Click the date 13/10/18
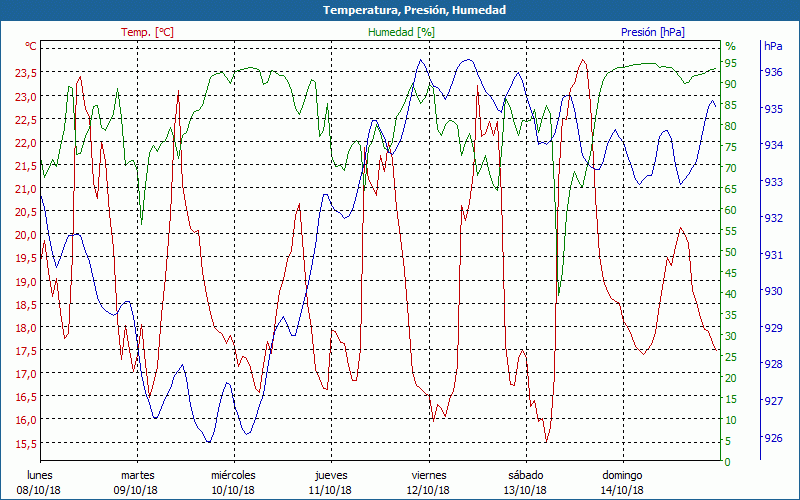 pyautogui.click(x=525, y=490)
